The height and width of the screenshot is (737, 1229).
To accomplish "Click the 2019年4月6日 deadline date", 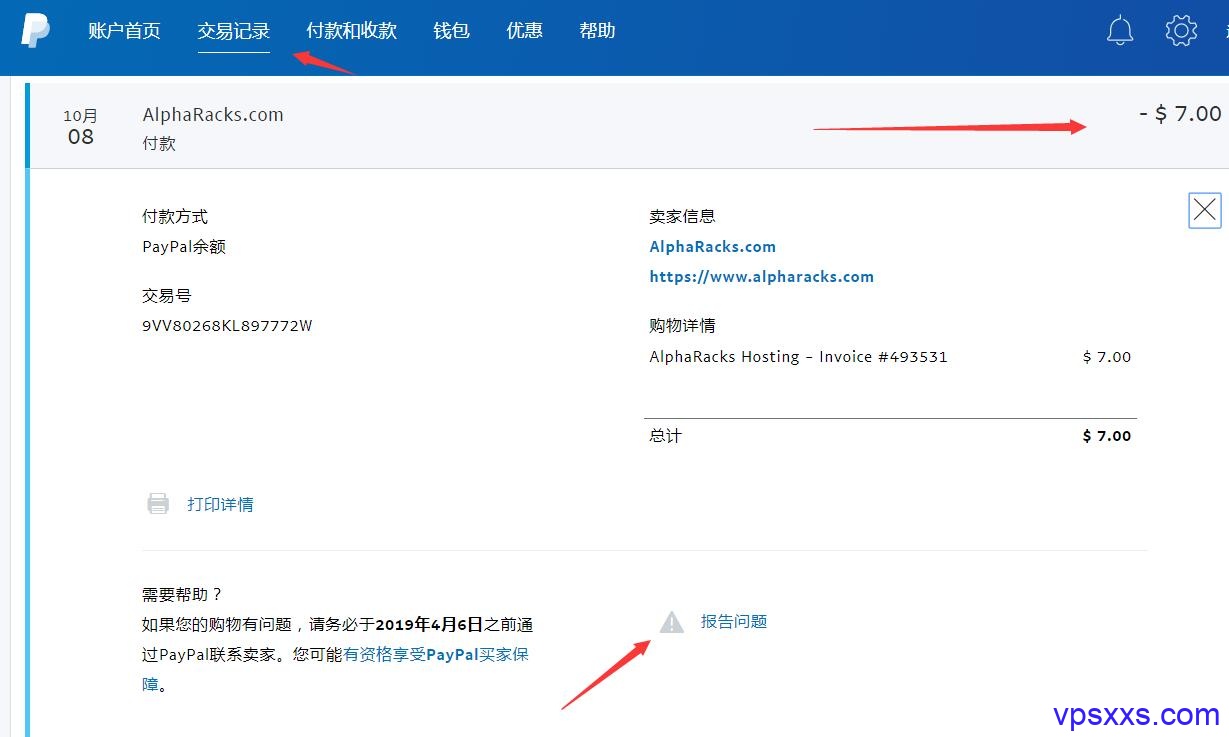I will coord(430,625).
